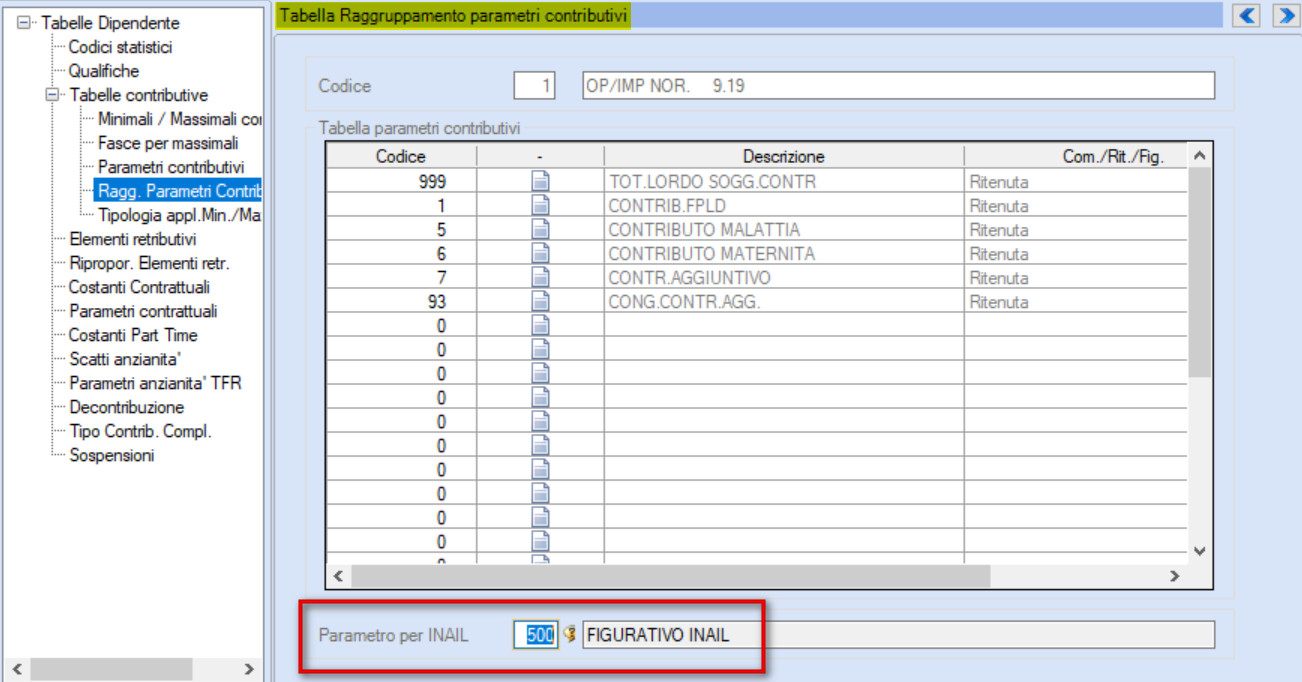Click table scroll up arrow

pos(1200,156)
